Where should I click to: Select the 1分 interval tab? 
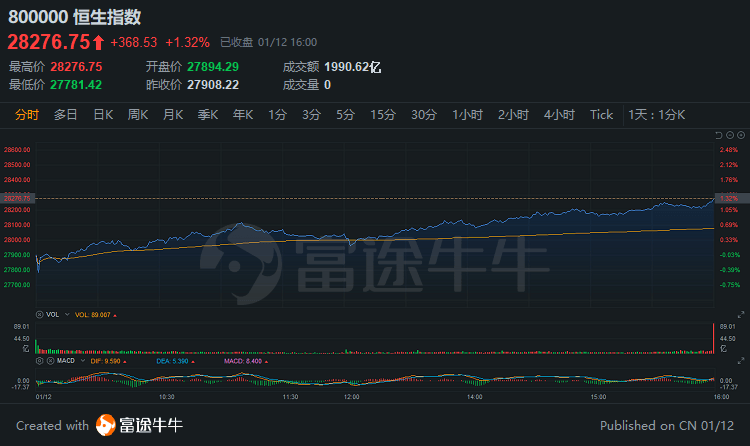coord(277,115)
